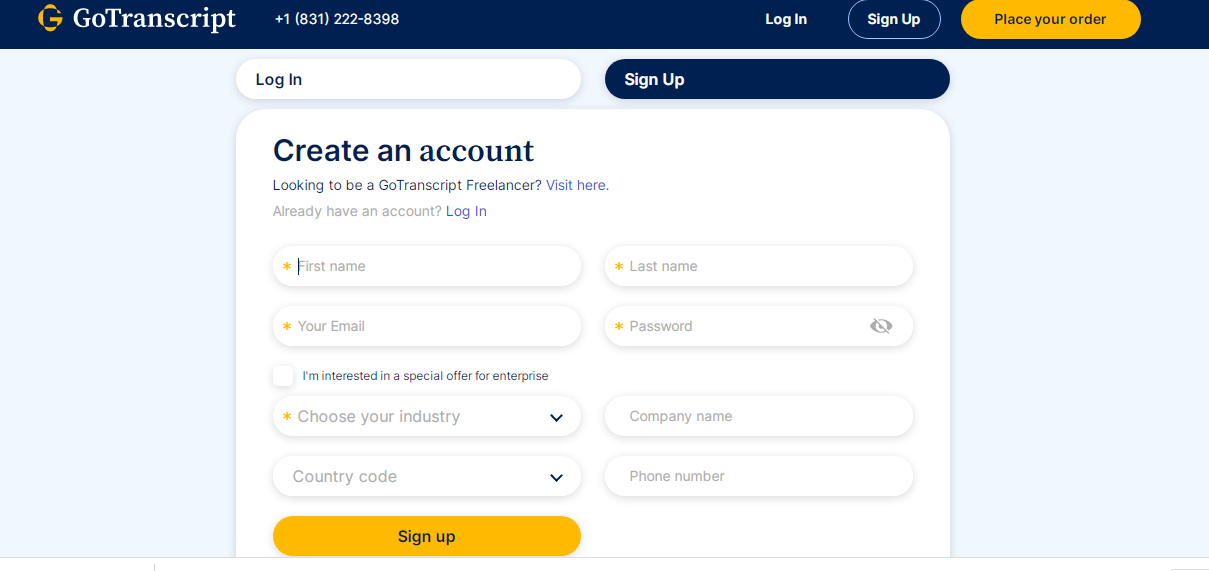Click 'Log In' link under account prompt

pos(466,211)
